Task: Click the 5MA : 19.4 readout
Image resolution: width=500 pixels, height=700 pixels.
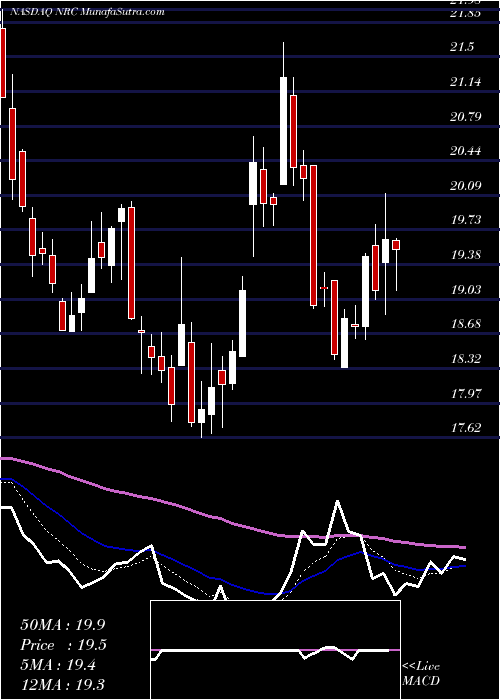Action: coord(58,665)
